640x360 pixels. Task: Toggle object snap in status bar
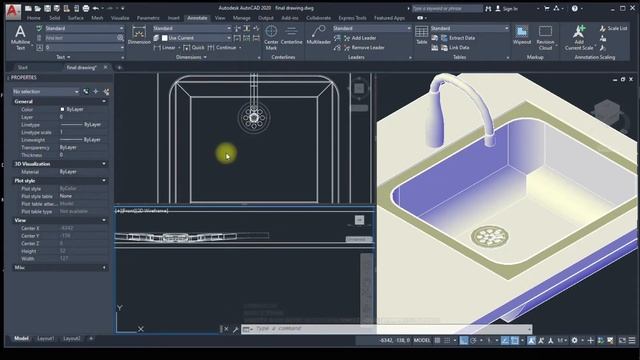[x=515, y=340]
